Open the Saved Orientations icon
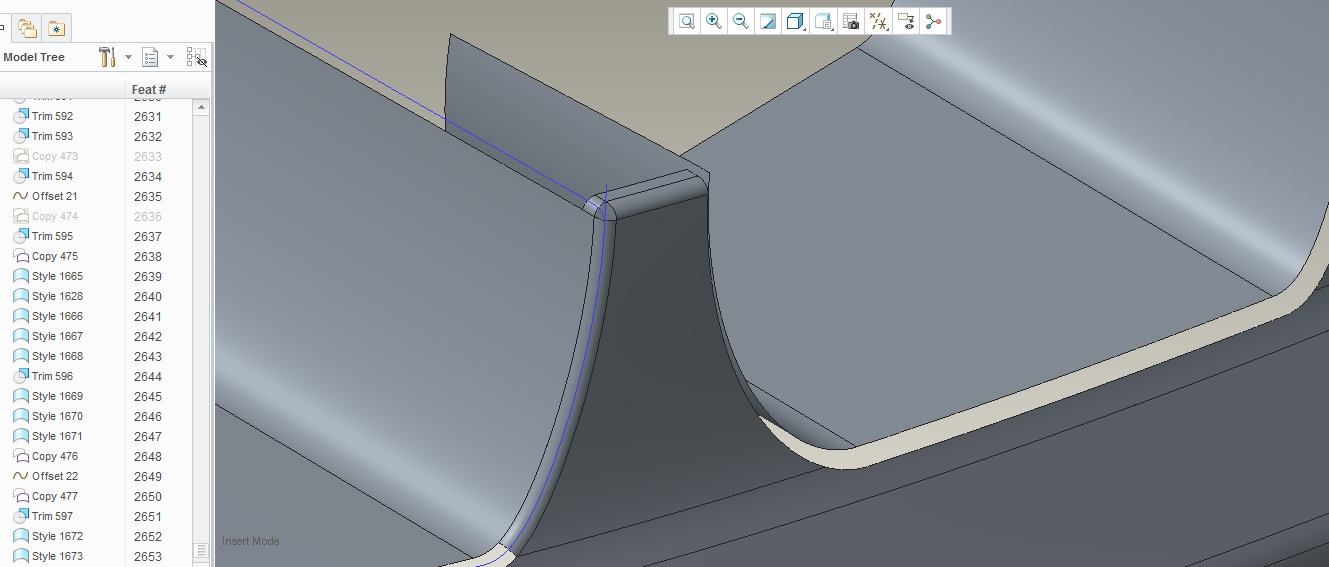This screenshot has width=1329, height=567. [824, 21]
